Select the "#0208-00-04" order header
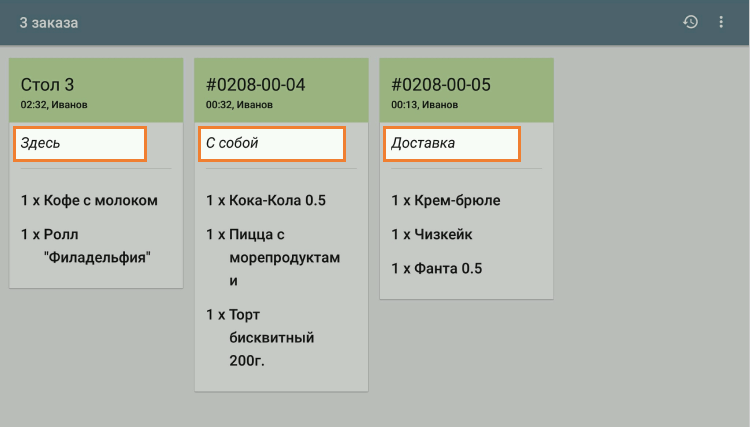Viewport: 750px width, 427px height. coord(281,90)
